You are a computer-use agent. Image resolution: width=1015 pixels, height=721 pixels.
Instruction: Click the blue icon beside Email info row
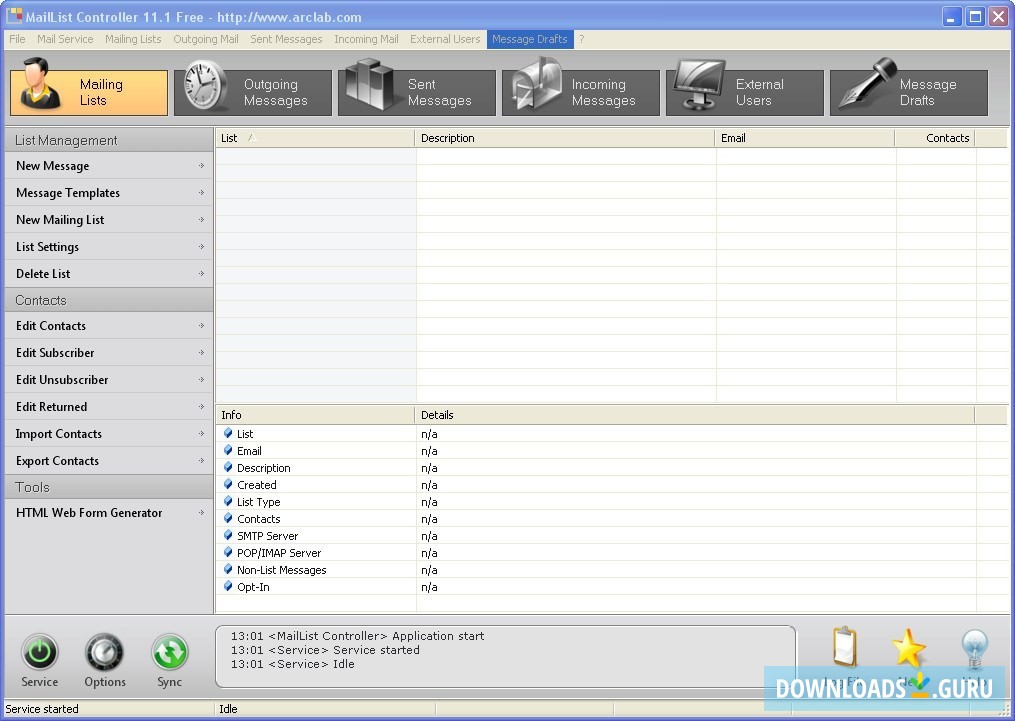coord(228,450)
